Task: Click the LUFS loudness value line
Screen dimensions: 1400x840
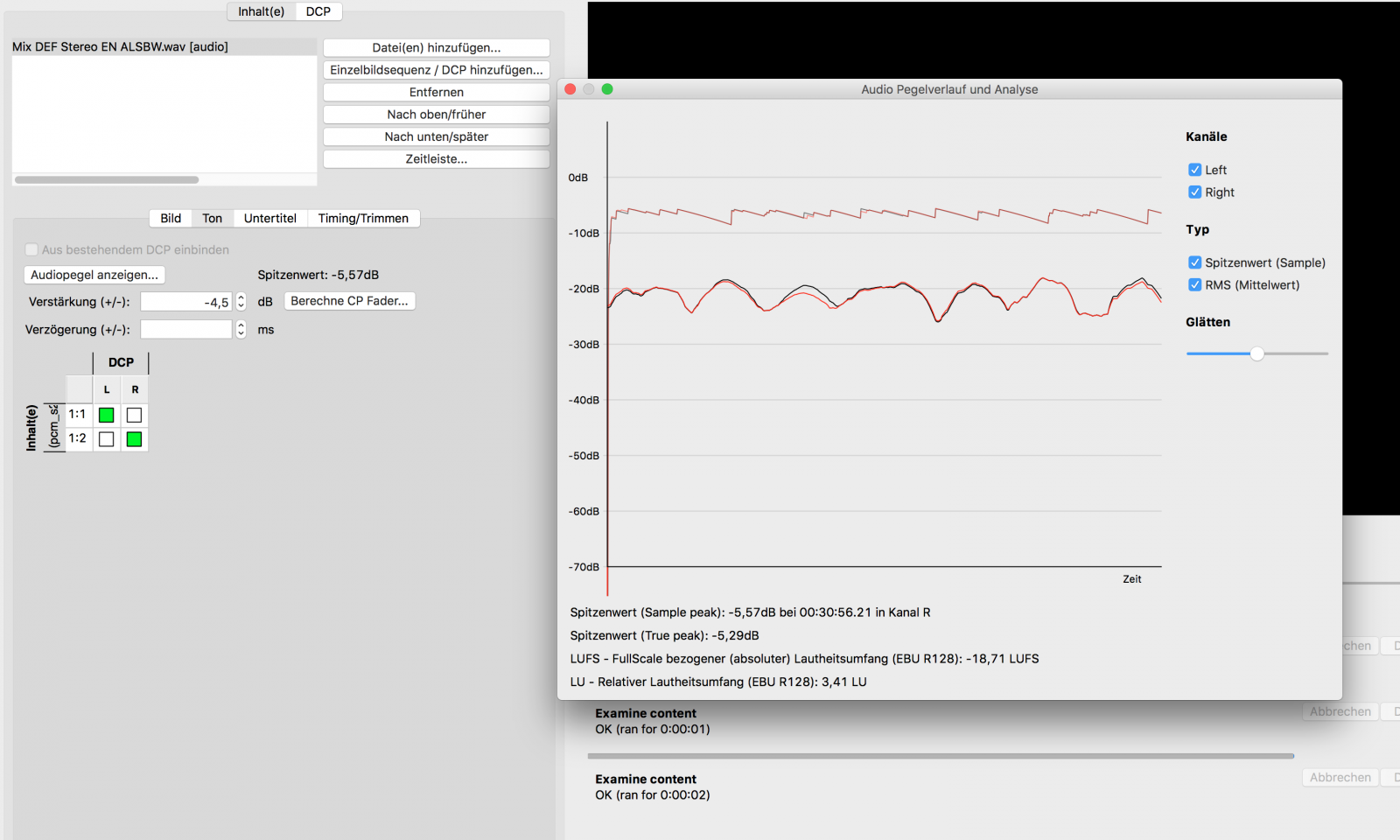Action: pos(804,659)
